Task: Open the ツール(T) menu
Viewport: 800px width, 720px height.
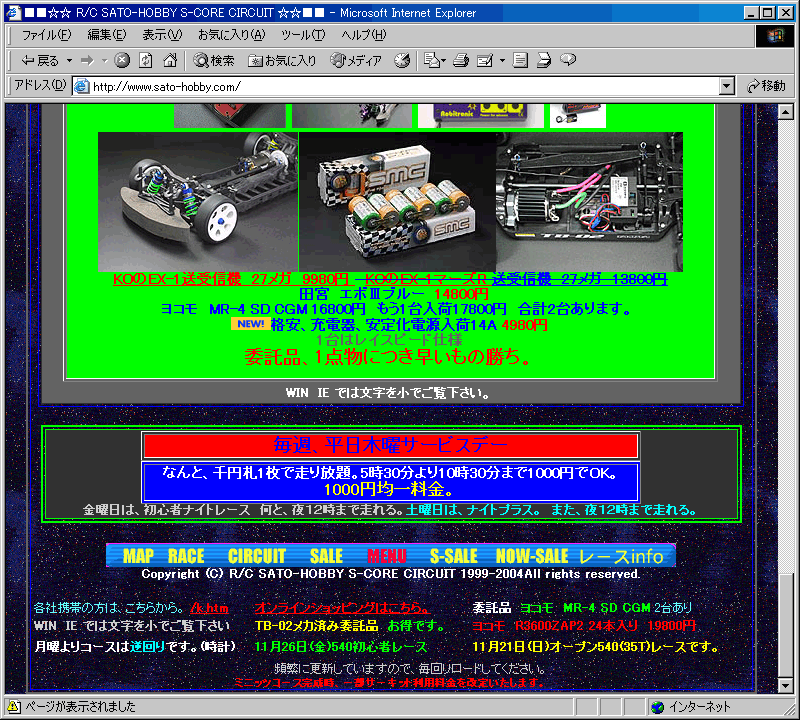Action: pos(303,35)
